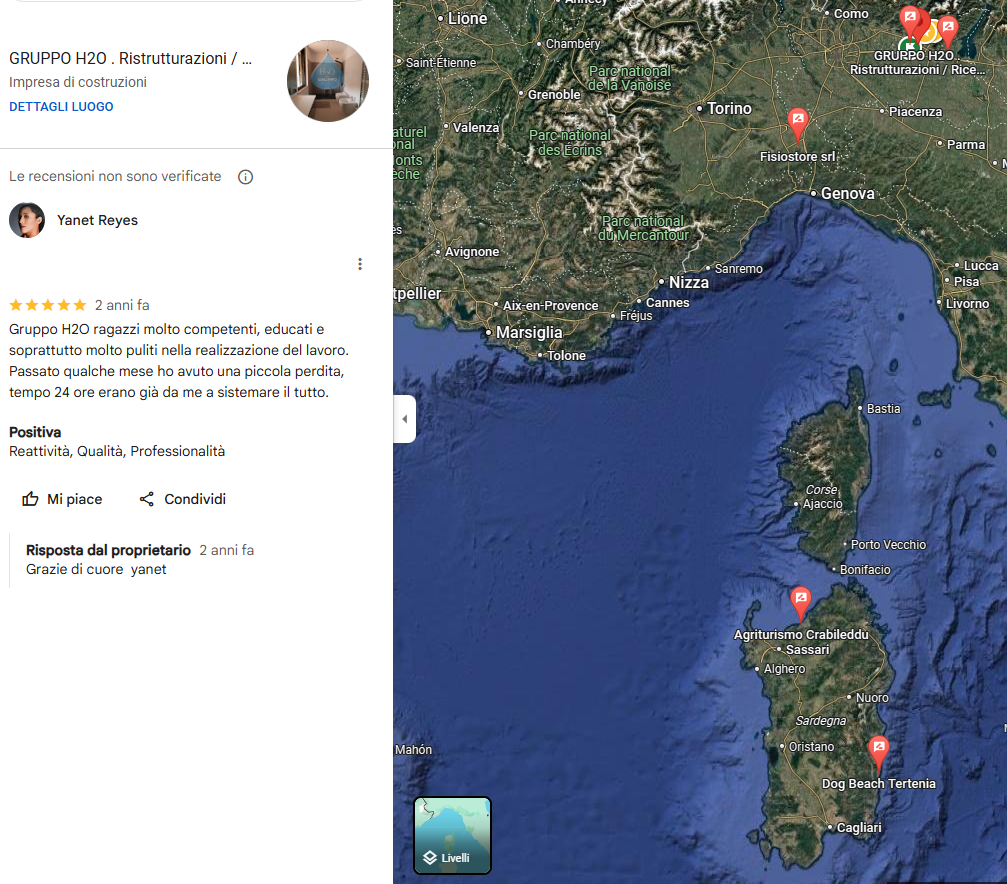1007x884 pixels.
Task: Click the Grenoble city label
Action: pos(554,94)
